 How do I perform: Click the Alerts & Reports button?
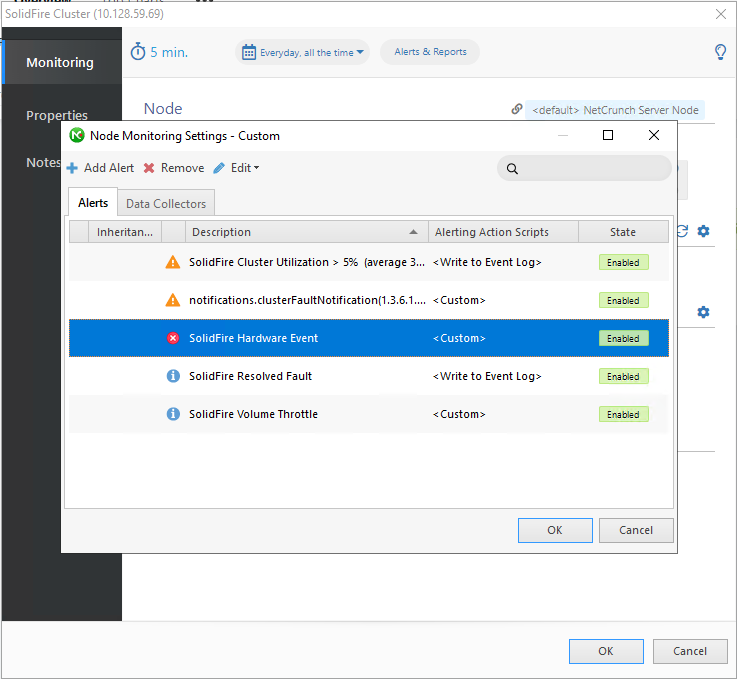point(430,52)
